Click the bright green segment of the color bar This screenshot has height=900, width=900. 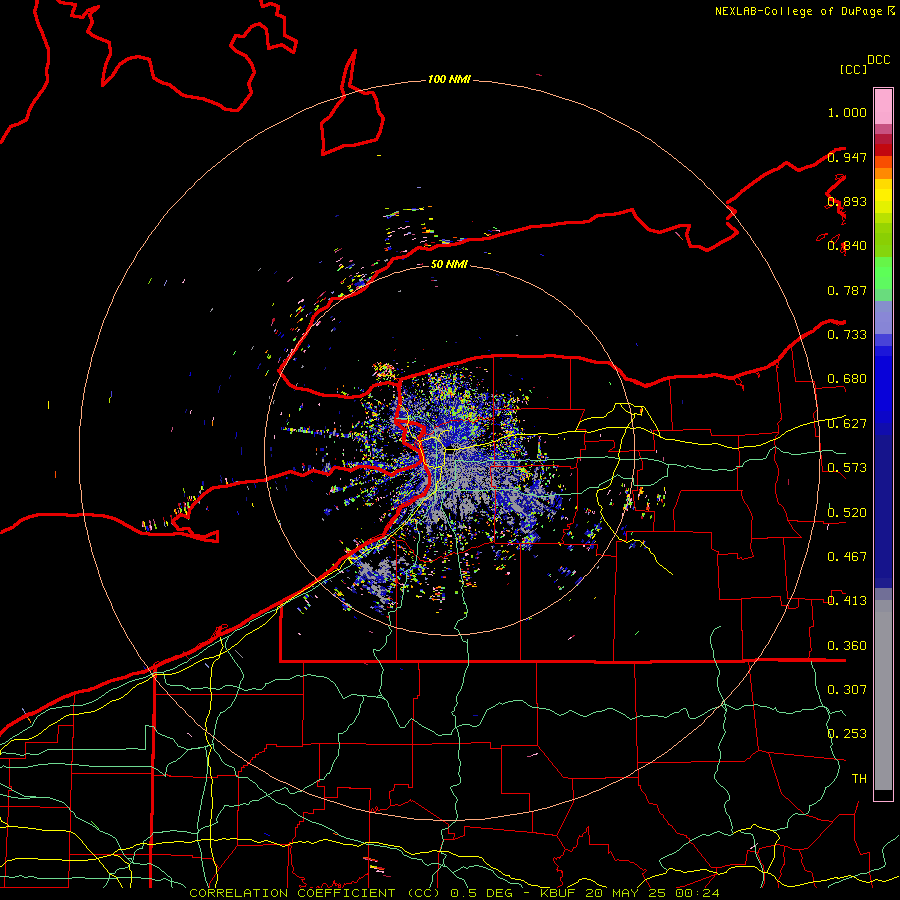point(883,273)
